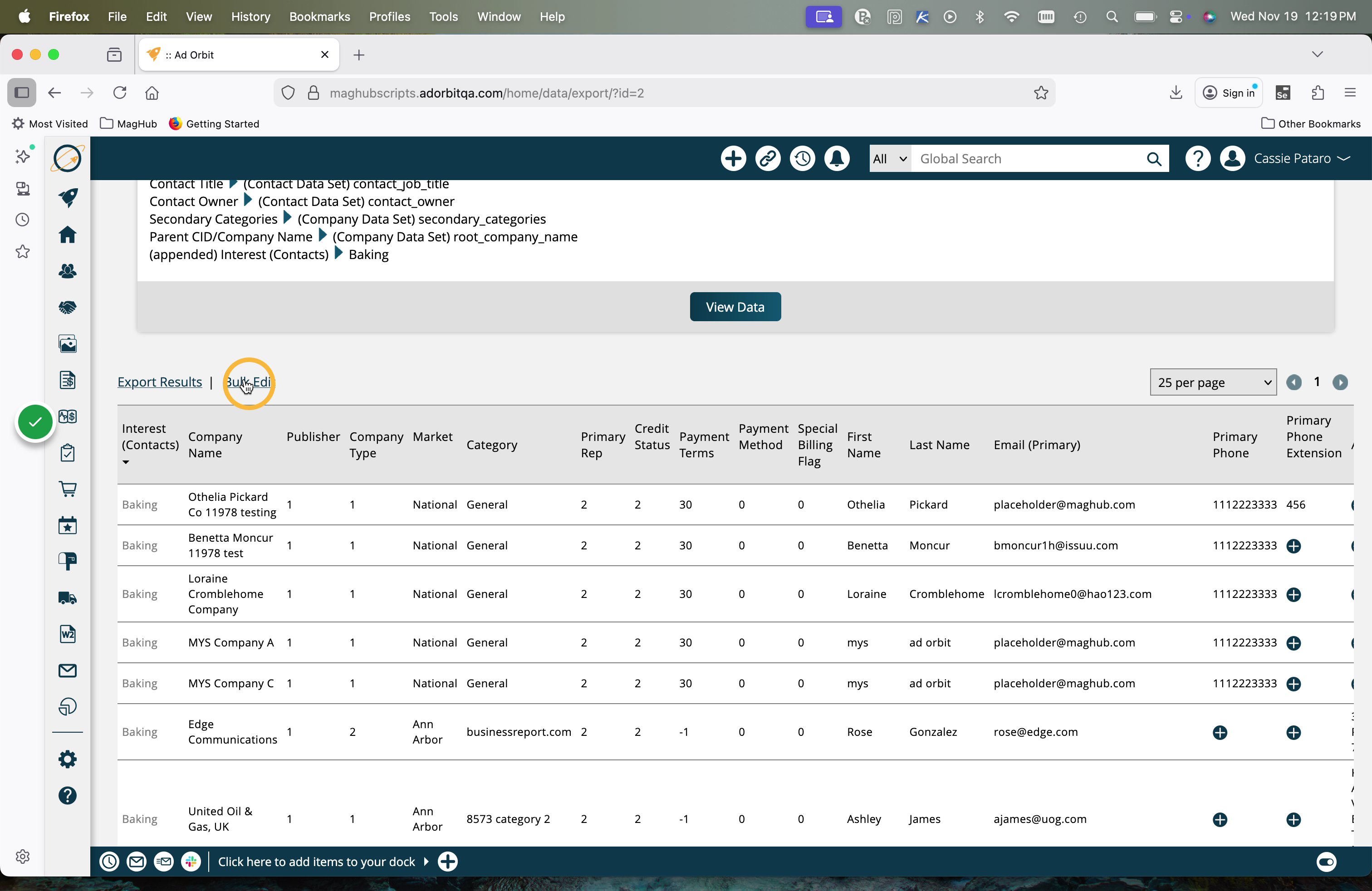The height and width of the screenshot is (891, 1372).
Task: Click the handshake sales icon in sidebar
Action: tap(68, 307)
